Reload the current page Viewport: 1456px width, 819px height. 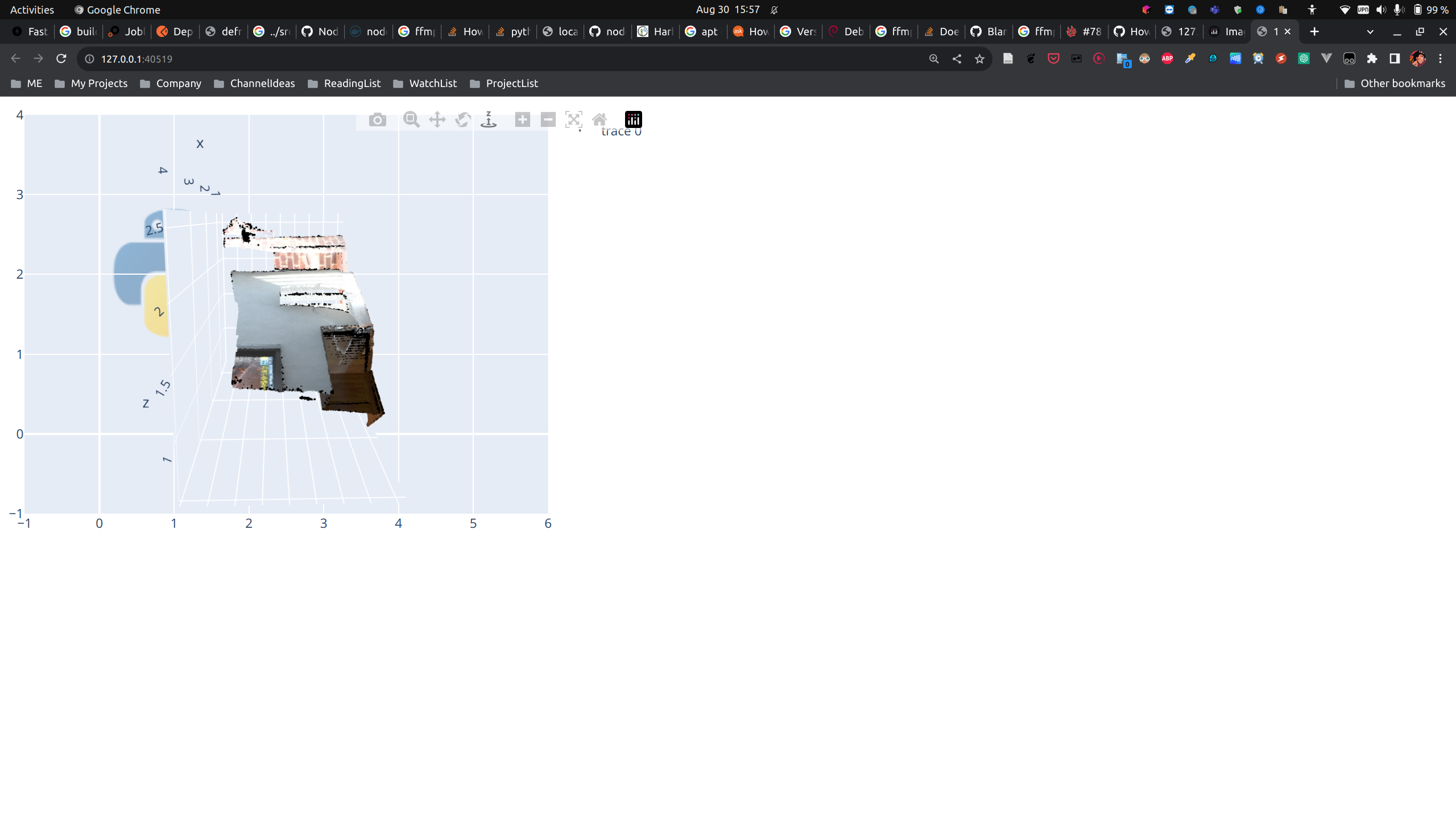(61, 58)
